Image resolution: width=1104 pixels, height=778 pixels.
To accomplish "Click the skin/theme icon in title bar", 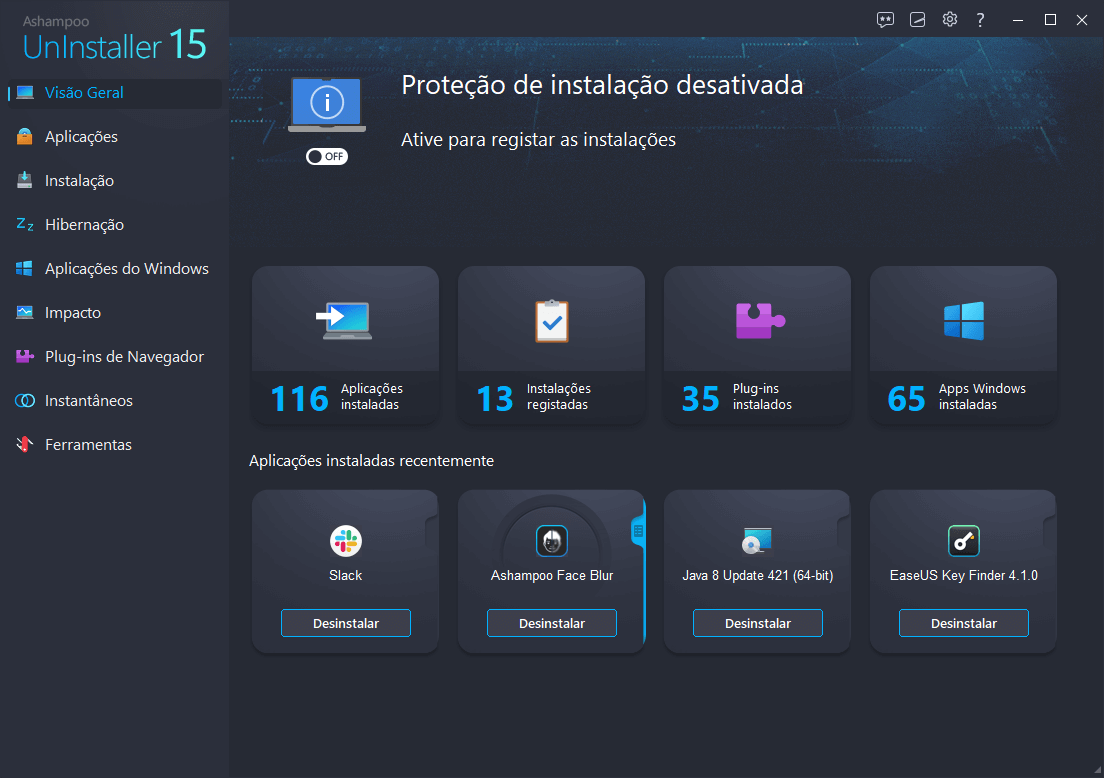I will click(x=917, y=20).
